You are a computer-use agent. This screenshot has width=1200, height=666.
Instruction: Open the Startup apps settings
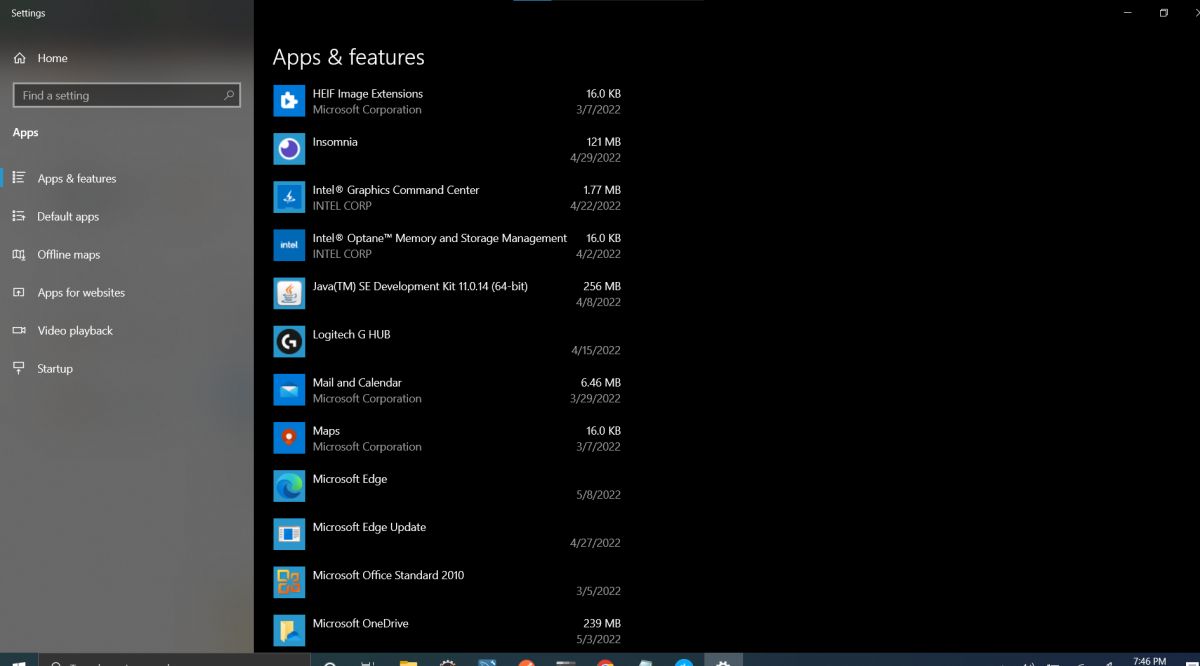tap(127, 368)
